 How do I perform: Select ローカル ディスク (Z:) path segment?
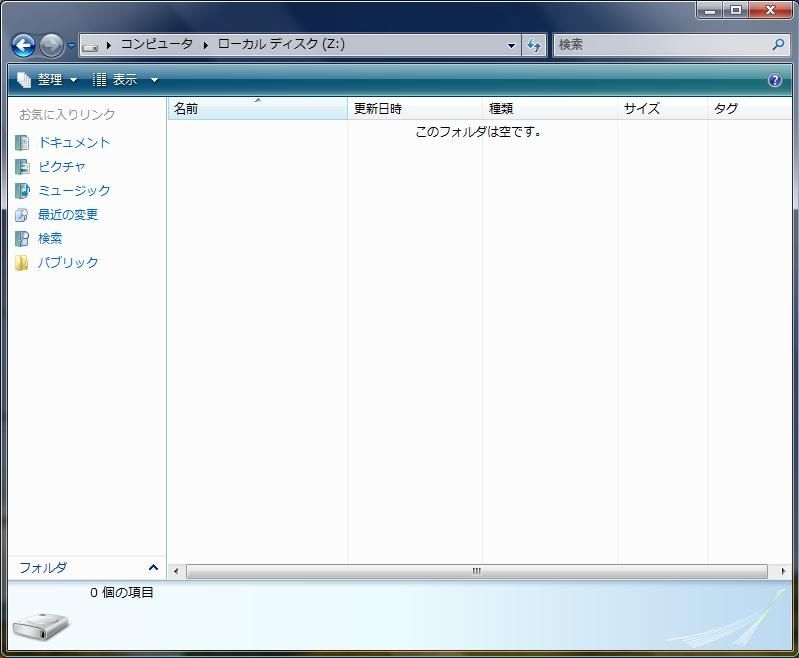[x=281, y=44]
